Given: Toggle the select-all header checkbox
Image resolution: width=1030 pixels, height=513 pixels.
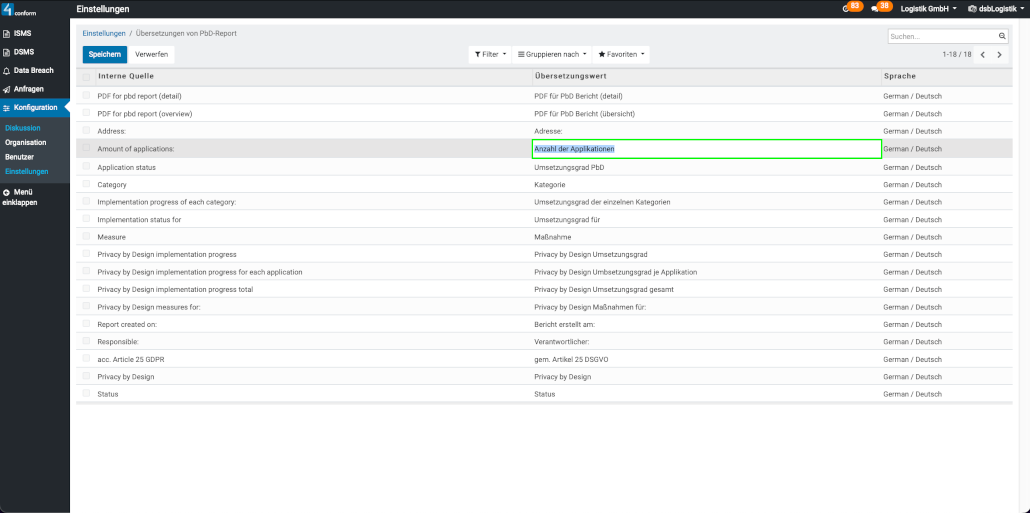Looking at the screenshot, I should (87, 76).
